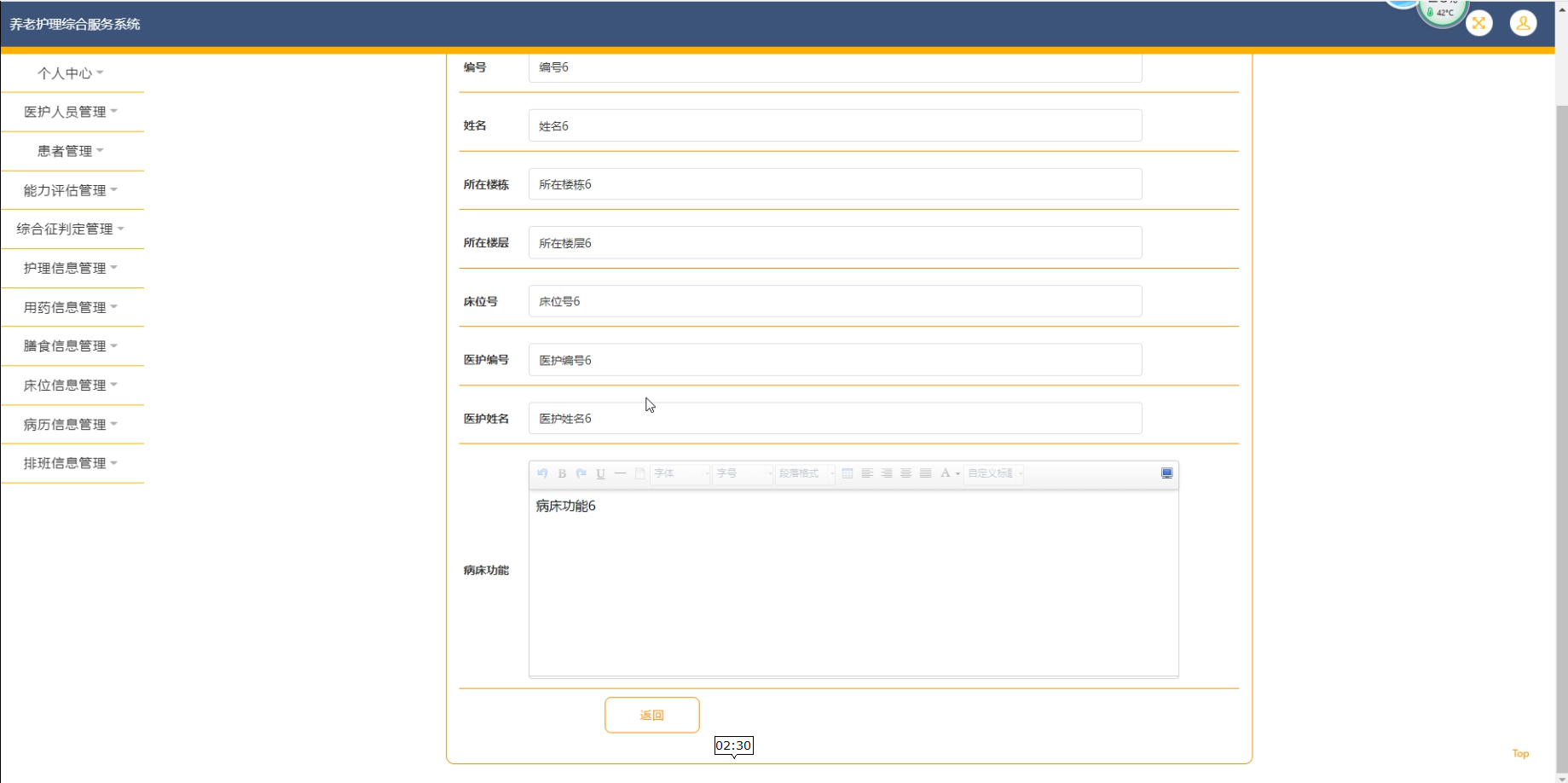Click the 养老护理综合服务系统 title
1568x783 pixels.
pos(75,24)
